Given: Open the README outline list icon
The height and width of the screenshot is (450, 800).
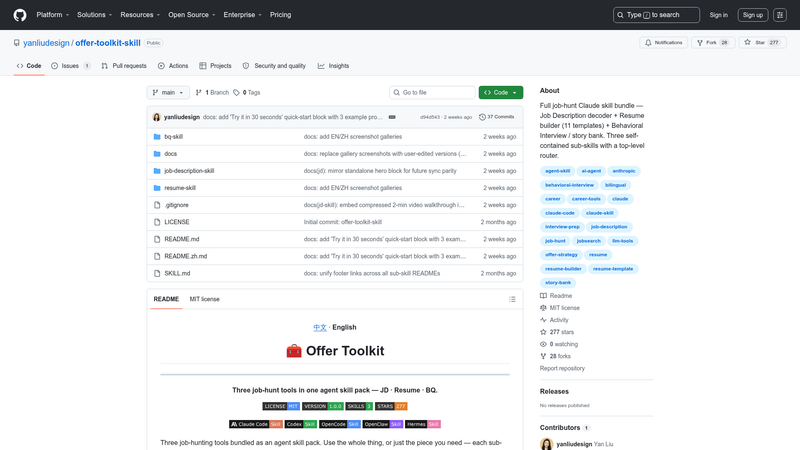Looking at the screenshot, I should click(512, 299).
